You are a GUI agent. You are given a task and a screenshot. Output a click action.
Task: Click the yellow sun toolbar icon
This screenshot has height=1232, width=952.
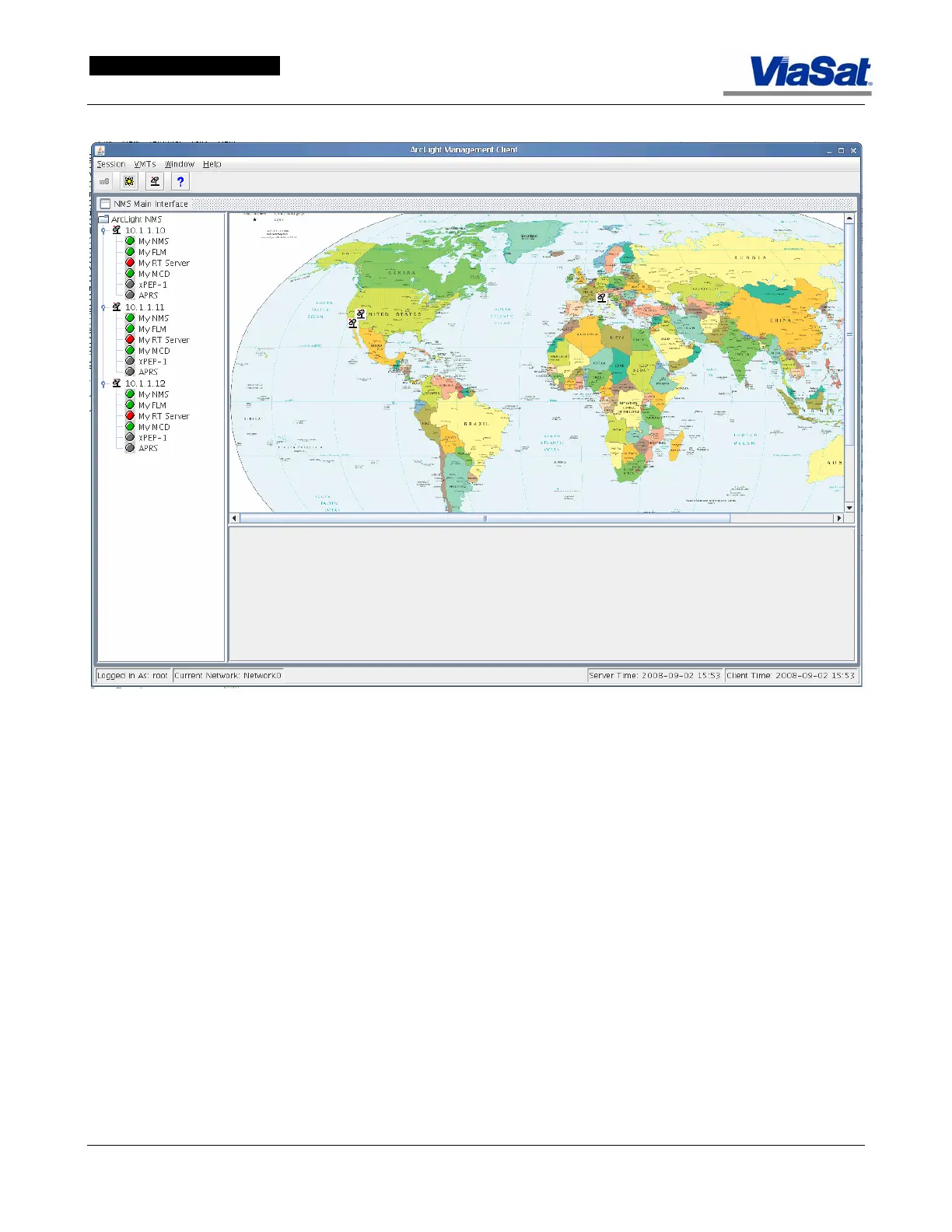[129, 181]
